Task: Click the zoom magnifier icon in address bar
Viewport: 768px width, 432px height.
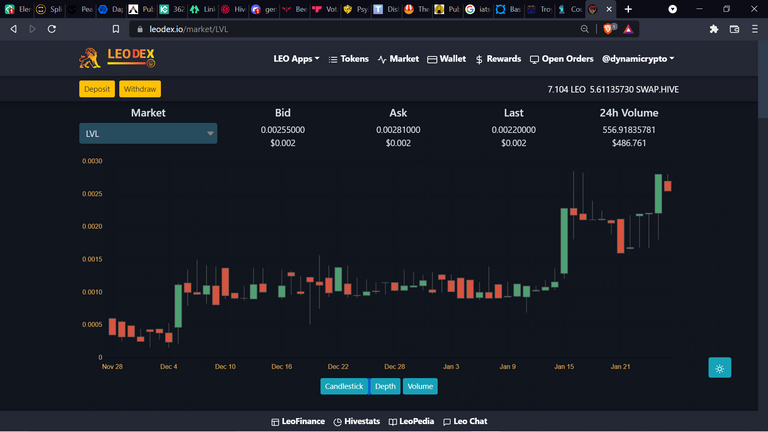Action: pos(584,29)
